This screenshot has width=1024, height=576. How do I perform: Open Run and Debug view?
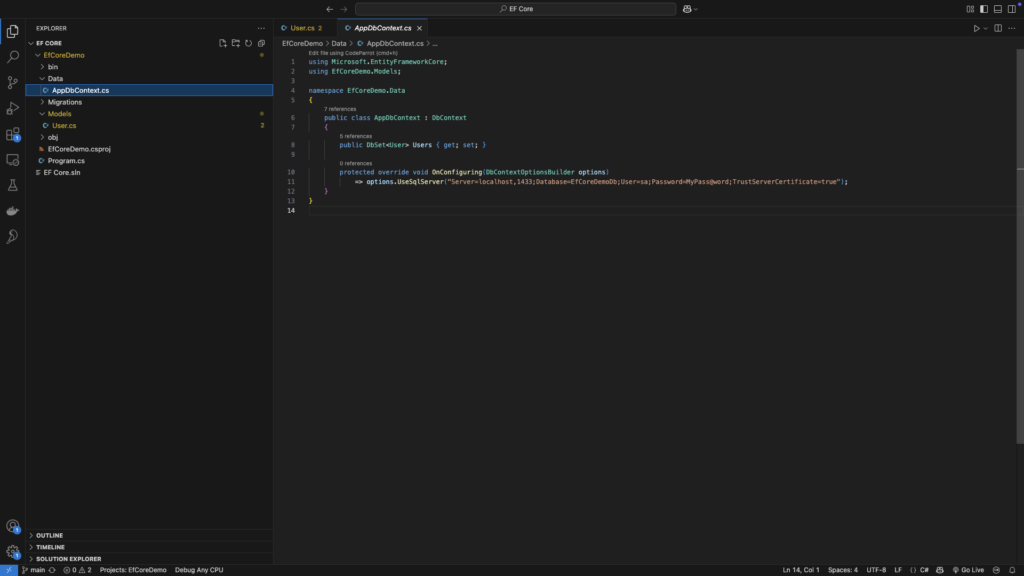coord(12,108)
